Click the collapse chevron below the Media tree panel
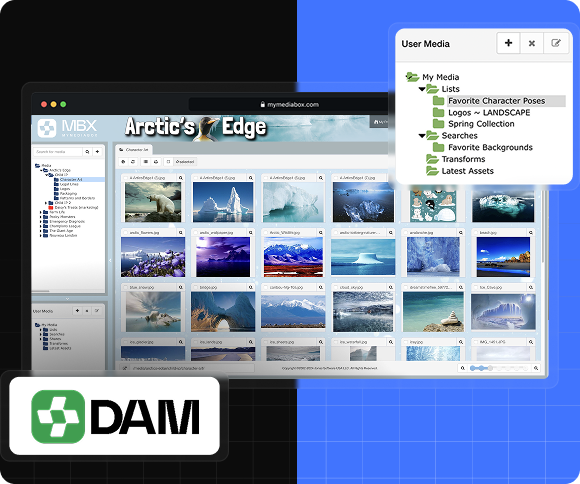This screenshot has height=484, width=580. point(67,299)
